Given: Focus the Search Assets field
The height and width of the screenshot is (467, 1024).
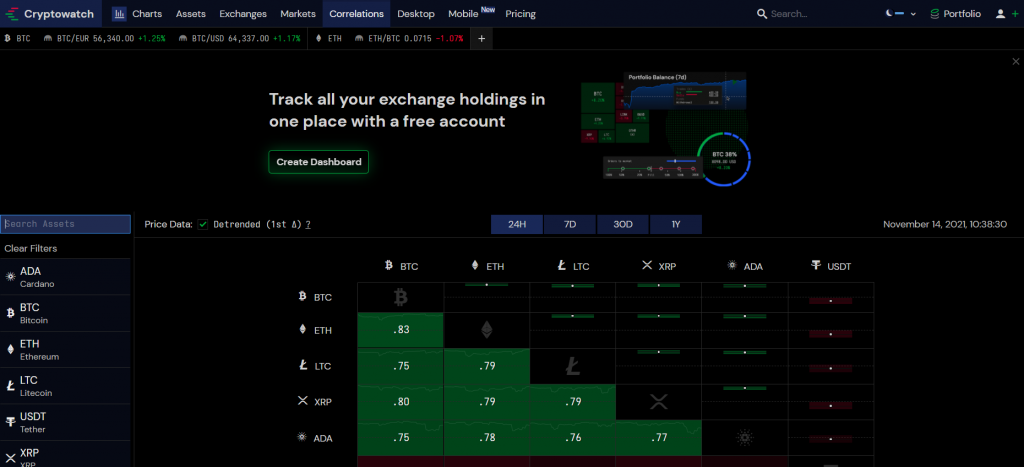Looking at the screenshot, I should click(x=65, y=224).
